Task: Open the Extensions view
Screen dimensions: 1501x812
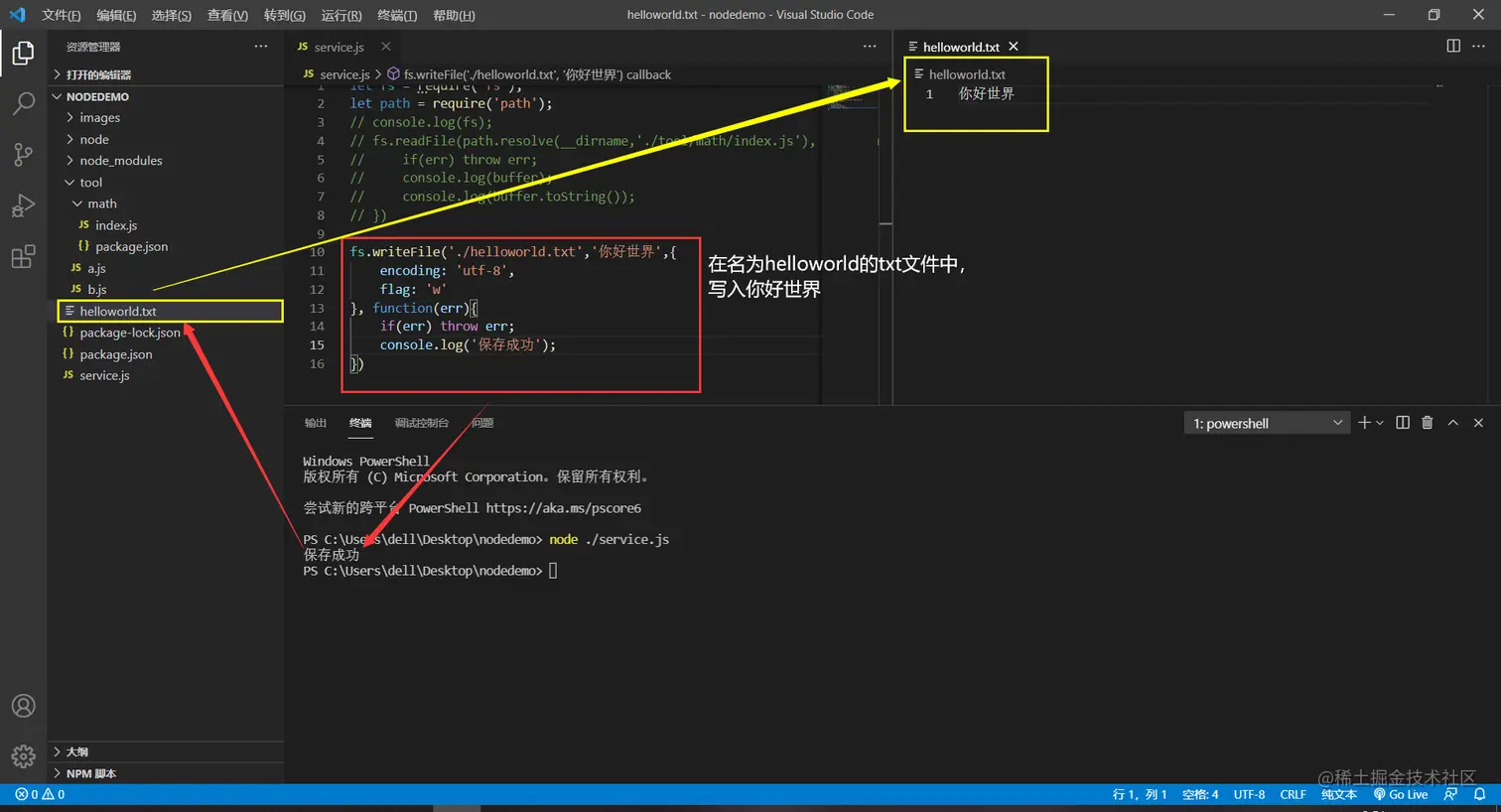Action: tap(23, 257)
